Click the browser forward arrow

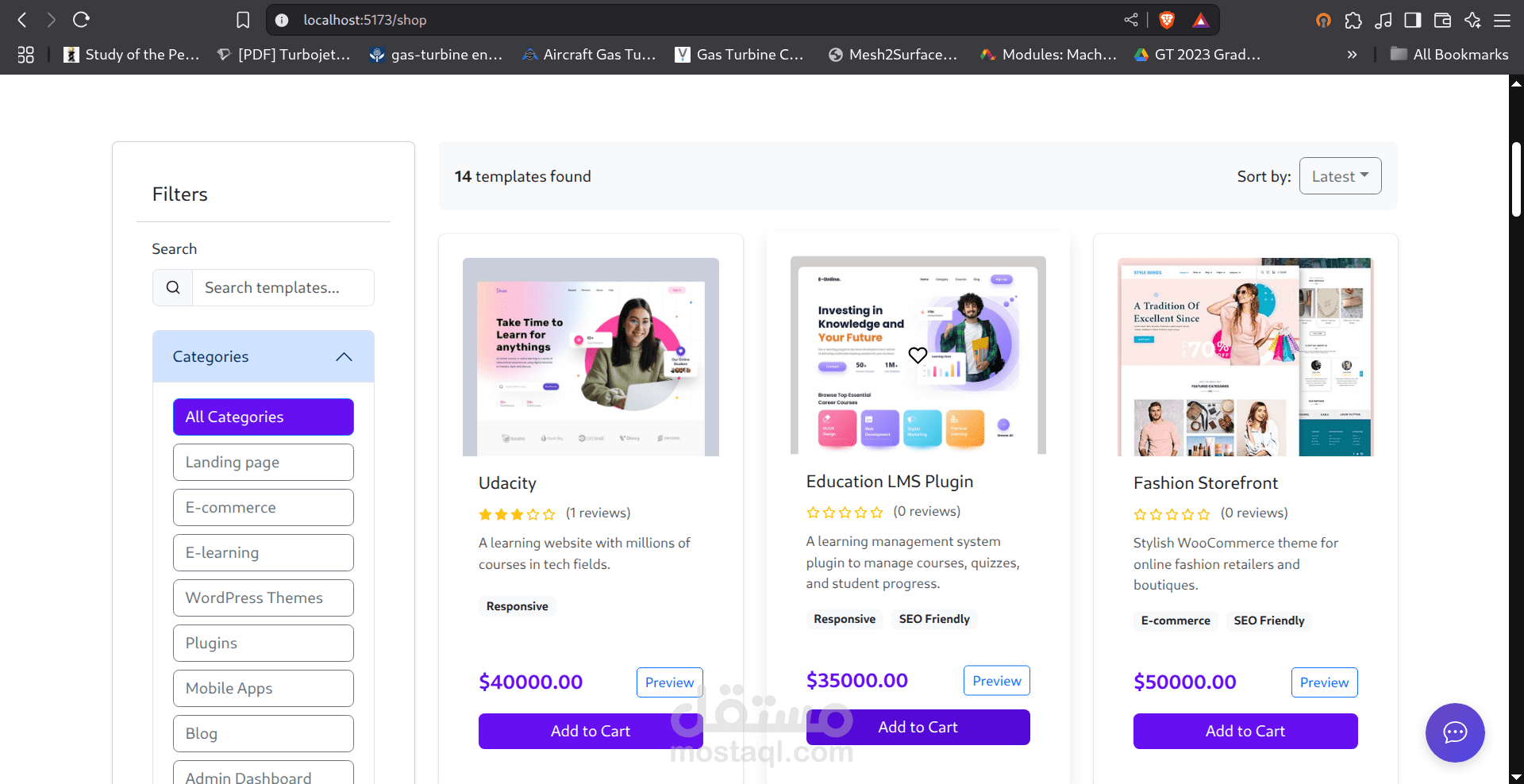pos(52,20)
